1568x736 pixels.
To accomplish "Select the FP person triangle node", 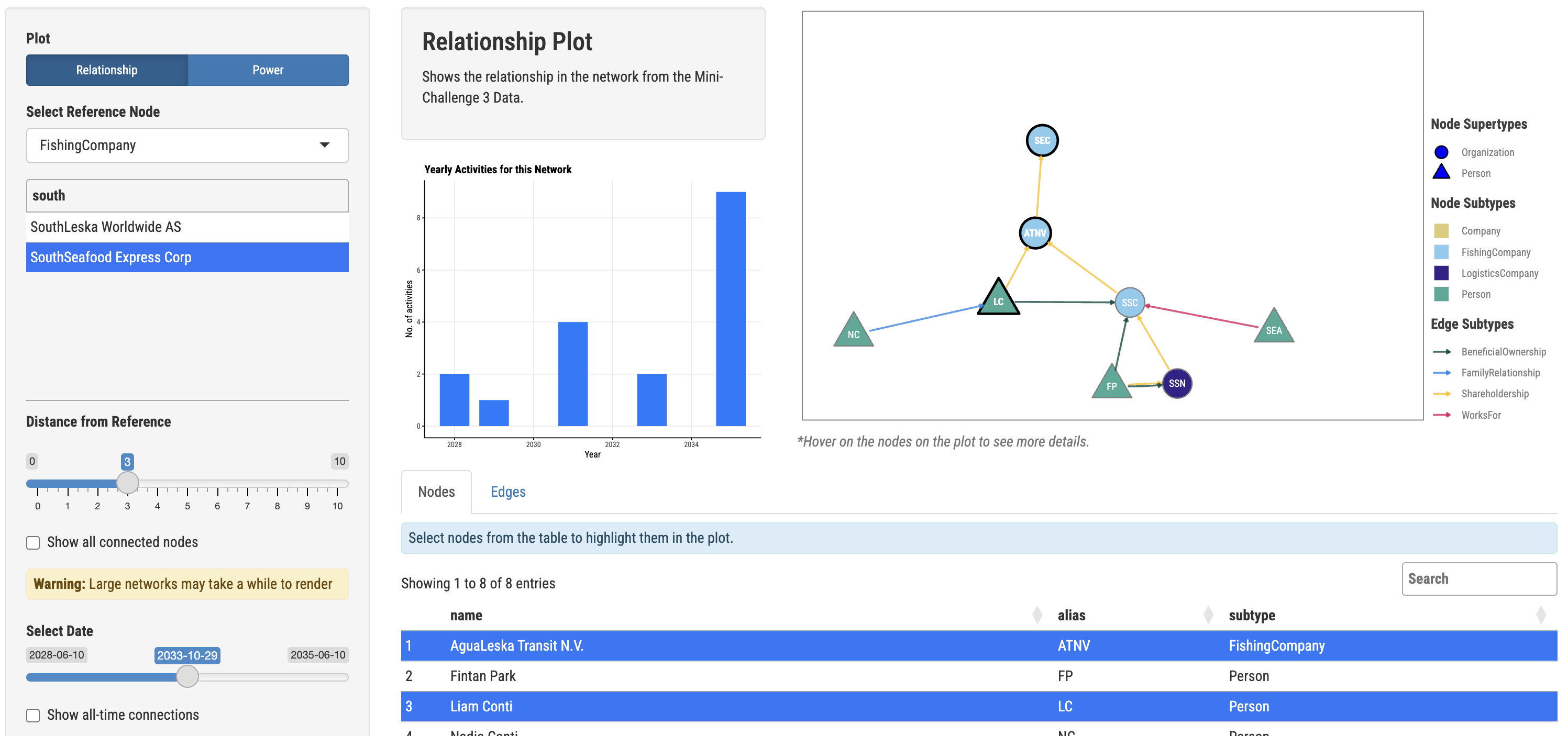I will click(1111, 384).
